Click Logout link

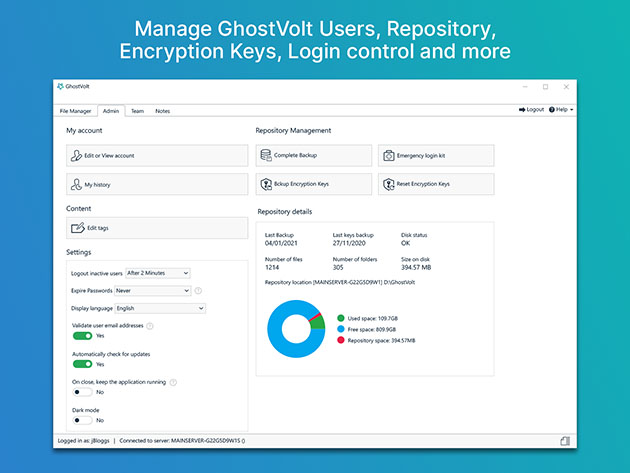531,110
